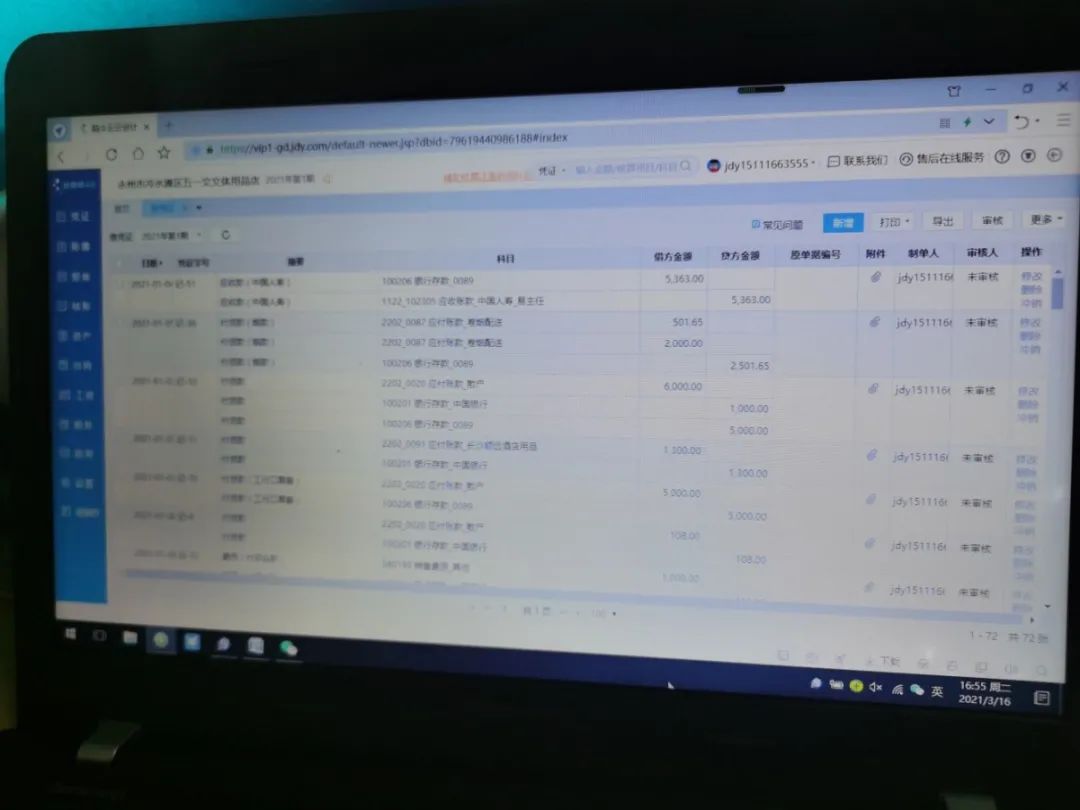This screenshot has width=1080, height=810.
Task: Open the dropdown beside the undo-close arrow
Action: point(1037,121)
